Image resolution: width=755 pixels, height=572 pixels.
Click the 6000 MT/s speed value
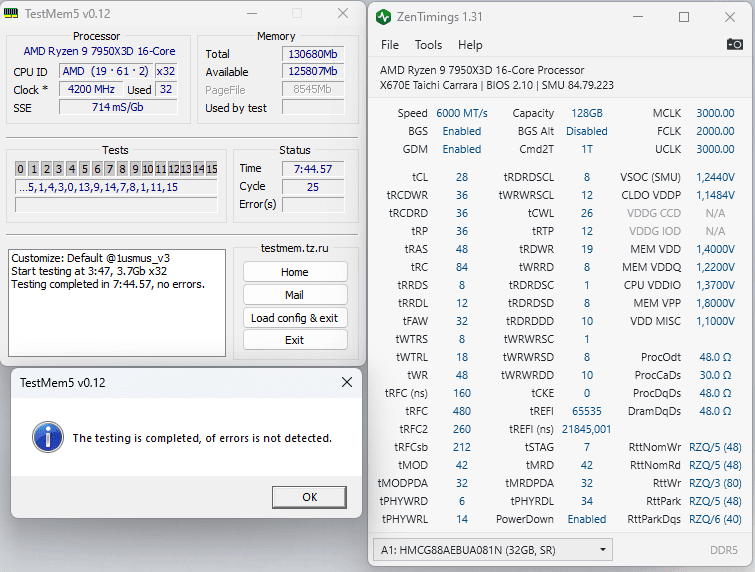[462, 113]
